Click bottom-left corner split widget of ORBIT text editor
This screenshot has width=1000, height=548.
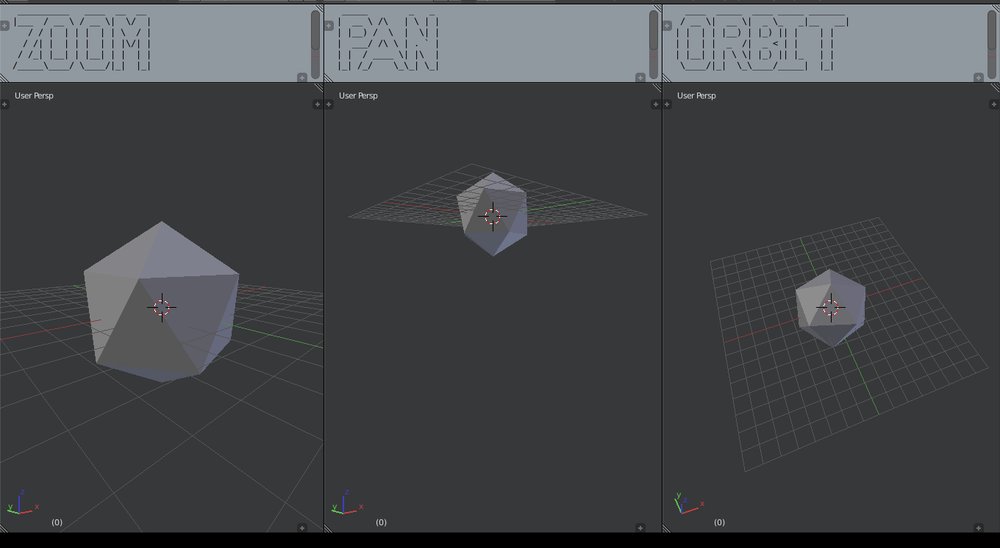point(667,78)
